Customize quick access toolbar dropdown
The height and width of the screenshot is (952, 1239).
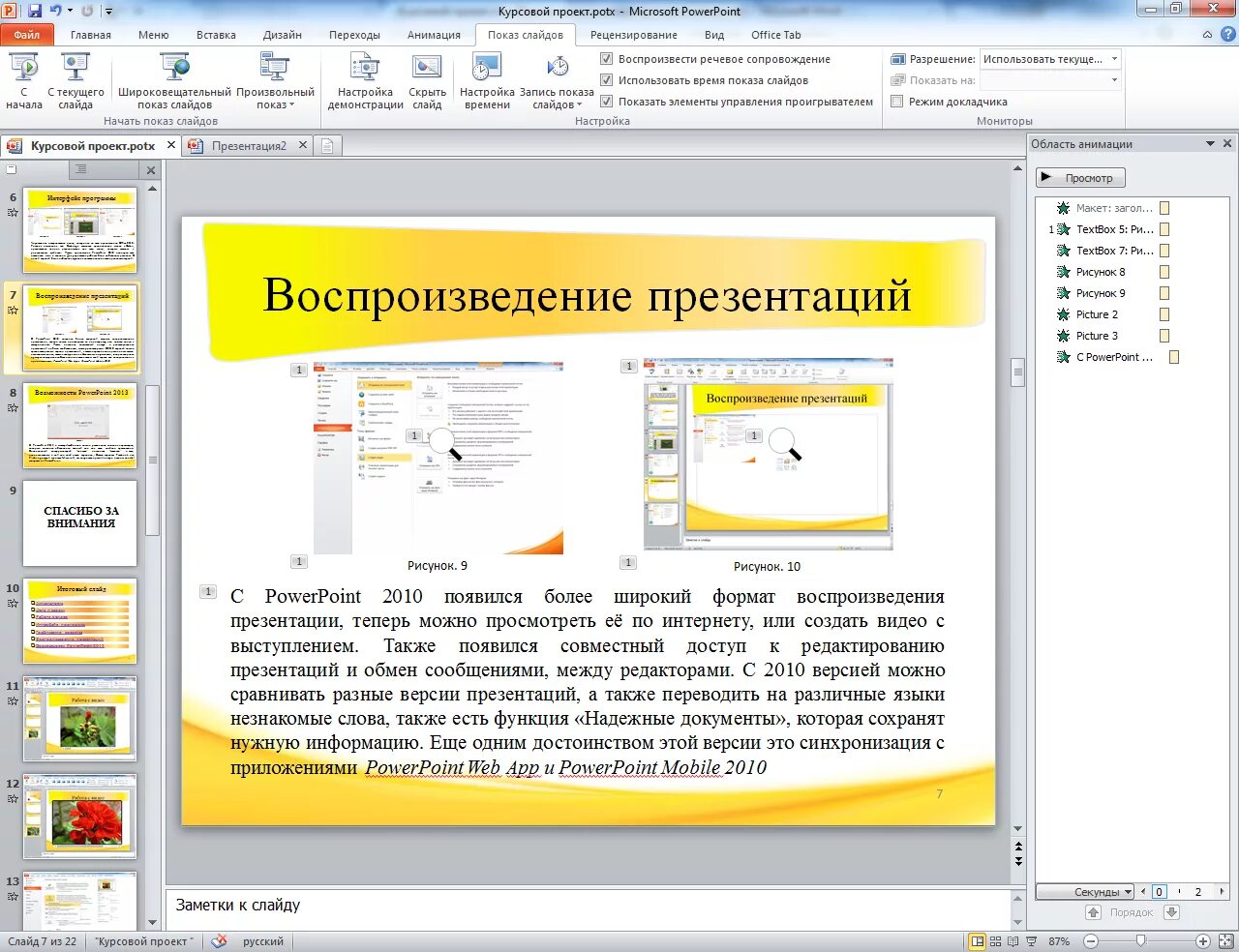(108, 12)
